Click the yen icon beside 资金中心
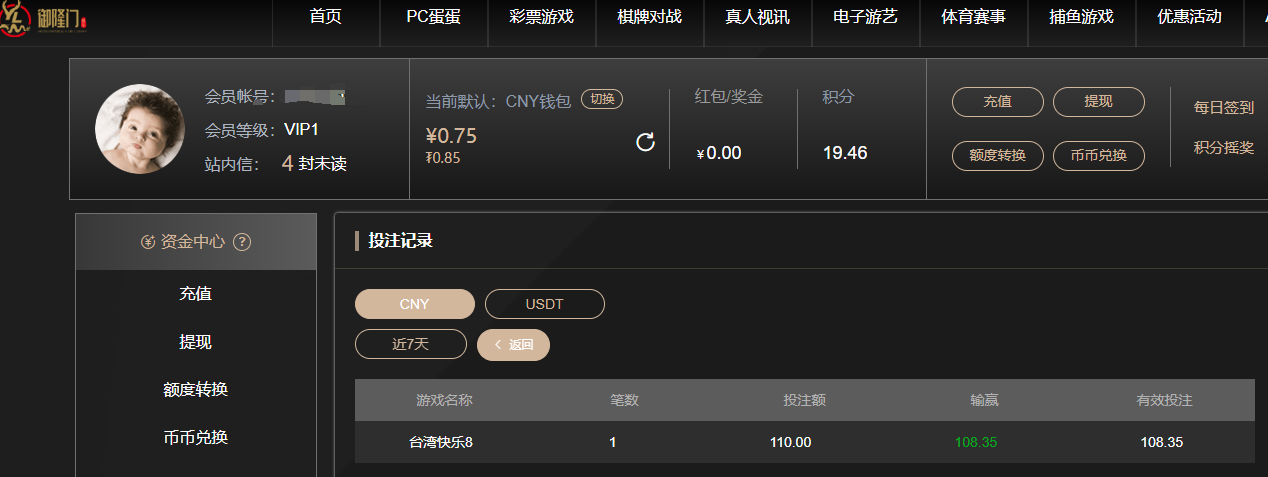Screen dimensions: 1268x477 click(x=148, y=242)
